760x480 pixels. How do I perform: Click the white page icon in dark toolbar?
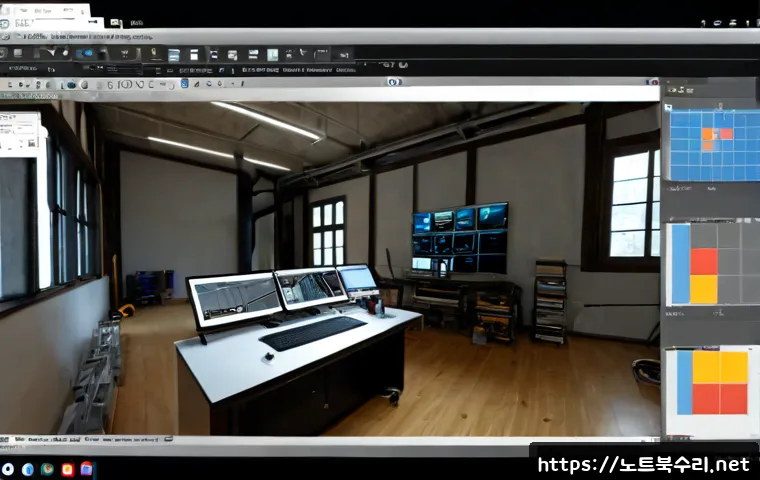point(194,55)
